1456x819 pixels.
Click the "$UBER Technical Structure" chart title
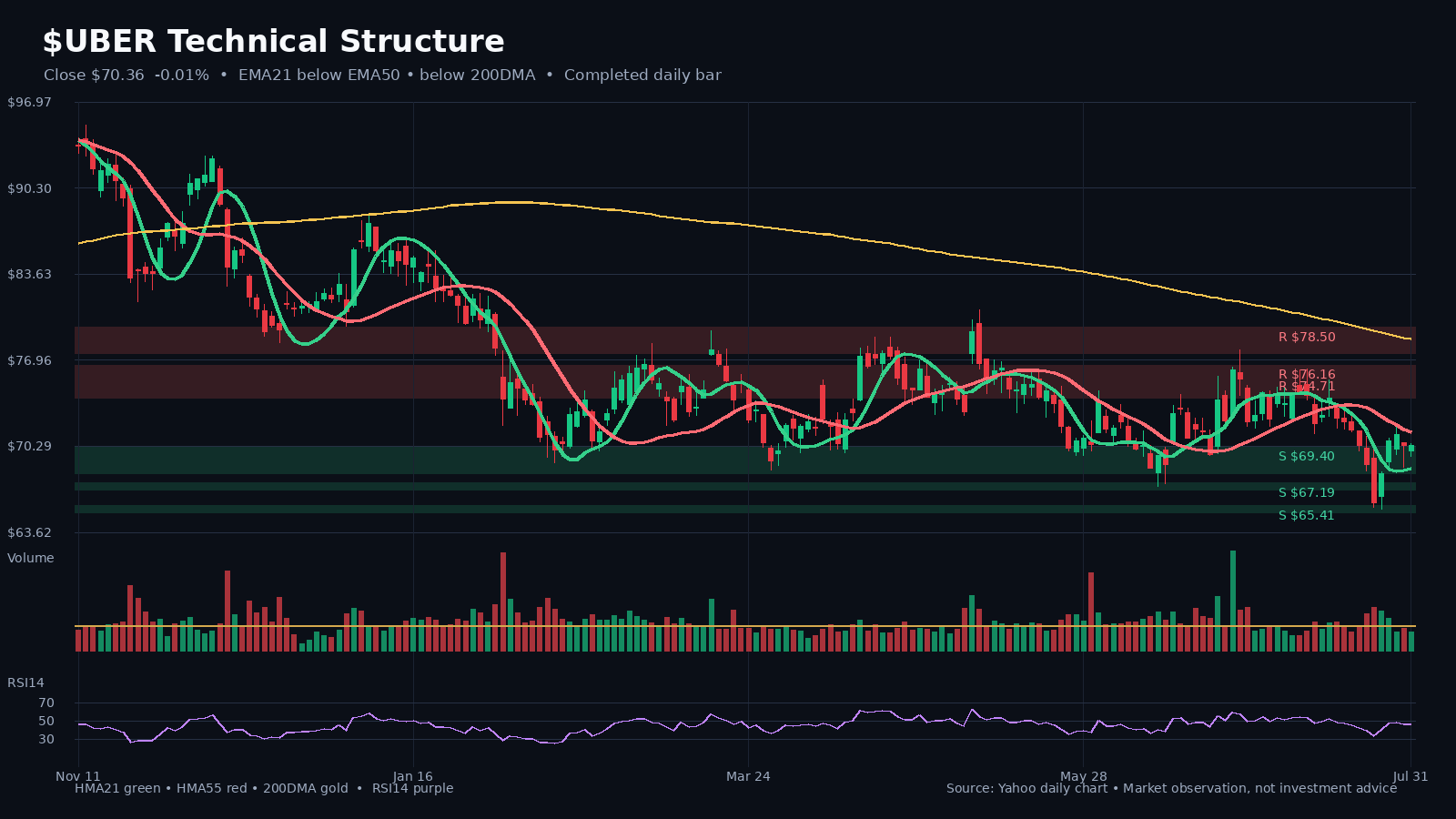273,42
